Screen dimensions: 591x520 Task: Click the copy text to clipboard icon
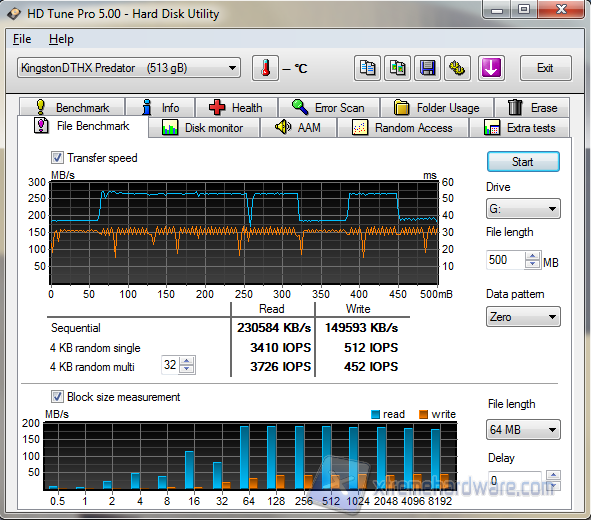367,68
